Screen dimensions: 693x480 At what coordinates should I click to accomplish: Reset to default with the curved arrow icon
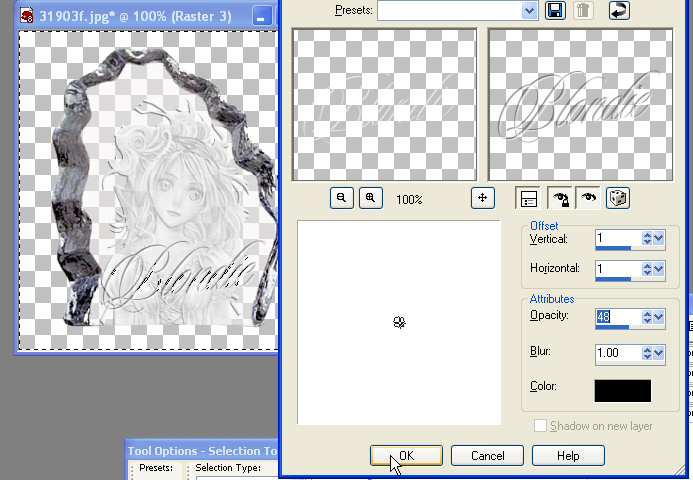coord(619,10)
